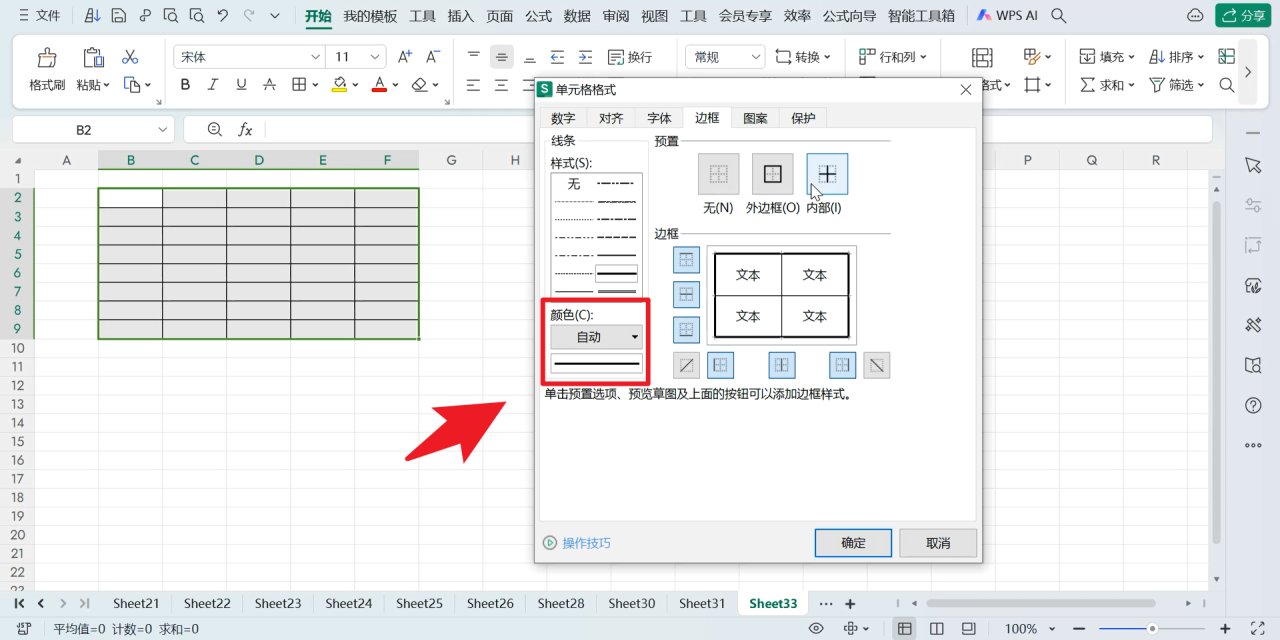The height and width of the screenshot is (640, 1280).
Task: Open the 排序 sort dropdown
Action: tap(1177, 57)
